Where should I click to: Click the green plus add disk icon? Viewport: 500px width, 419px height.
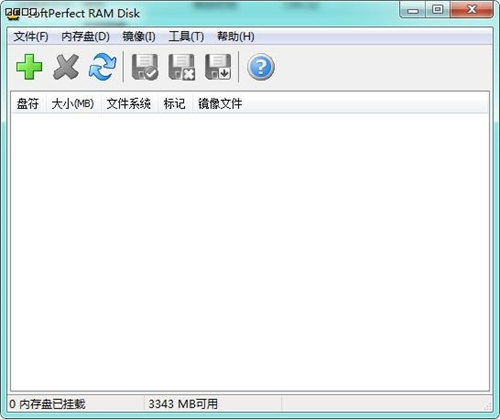click(29, 67)
